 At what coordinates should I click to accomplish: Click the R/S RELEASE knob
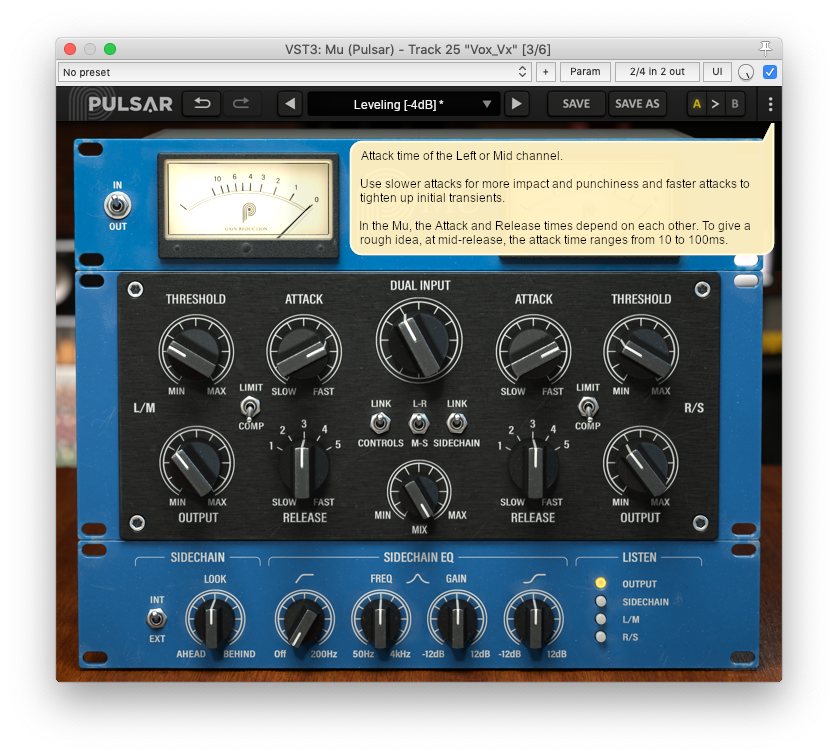tap(533, 466)
